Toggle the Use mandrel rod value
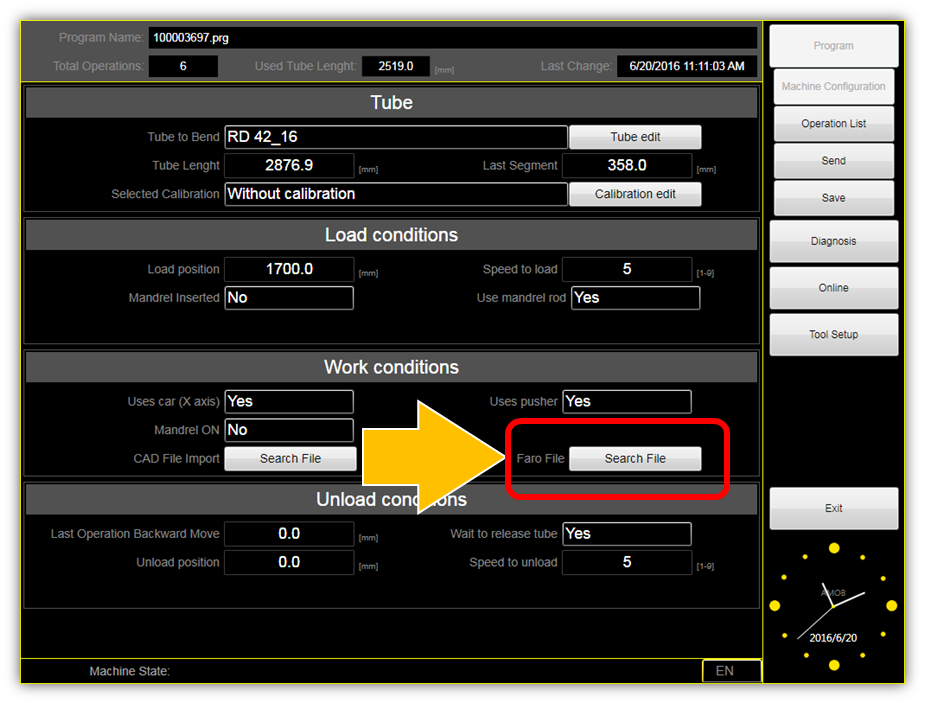Viewport: 925px width, 704px height. pos(635,298)
